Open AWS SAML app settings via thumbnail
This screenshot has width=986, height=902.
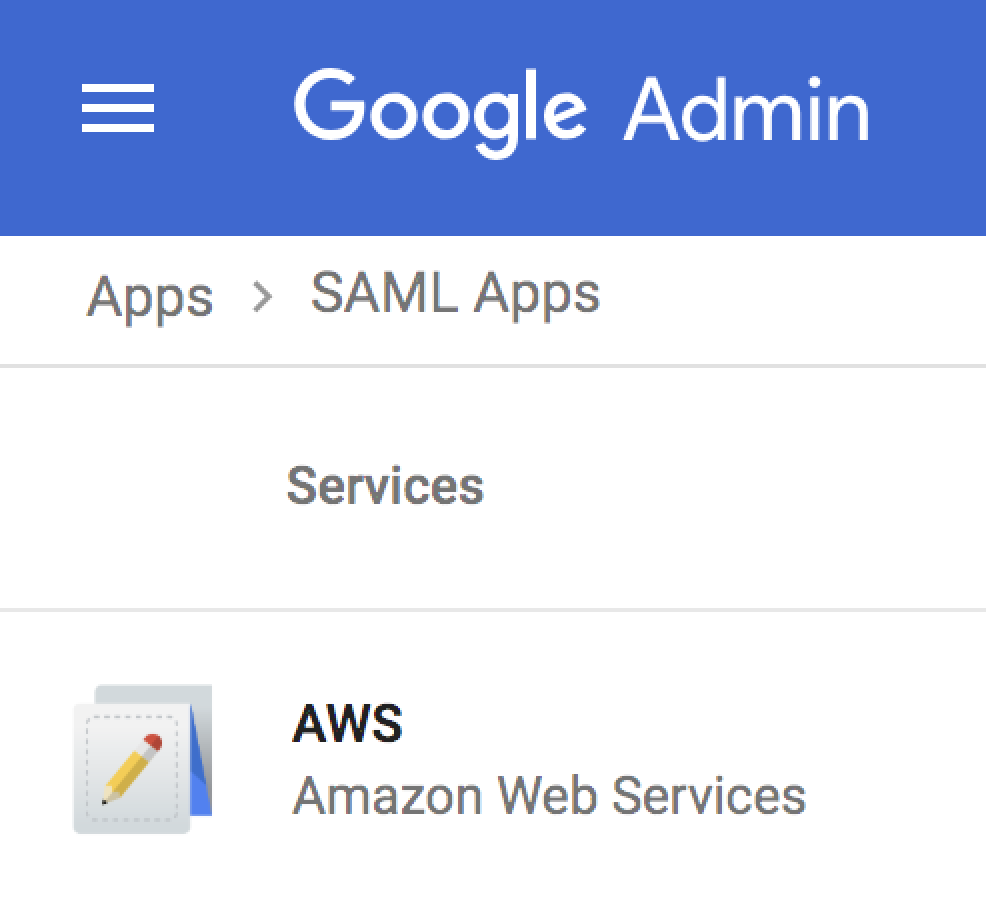(x=143, y=759)
